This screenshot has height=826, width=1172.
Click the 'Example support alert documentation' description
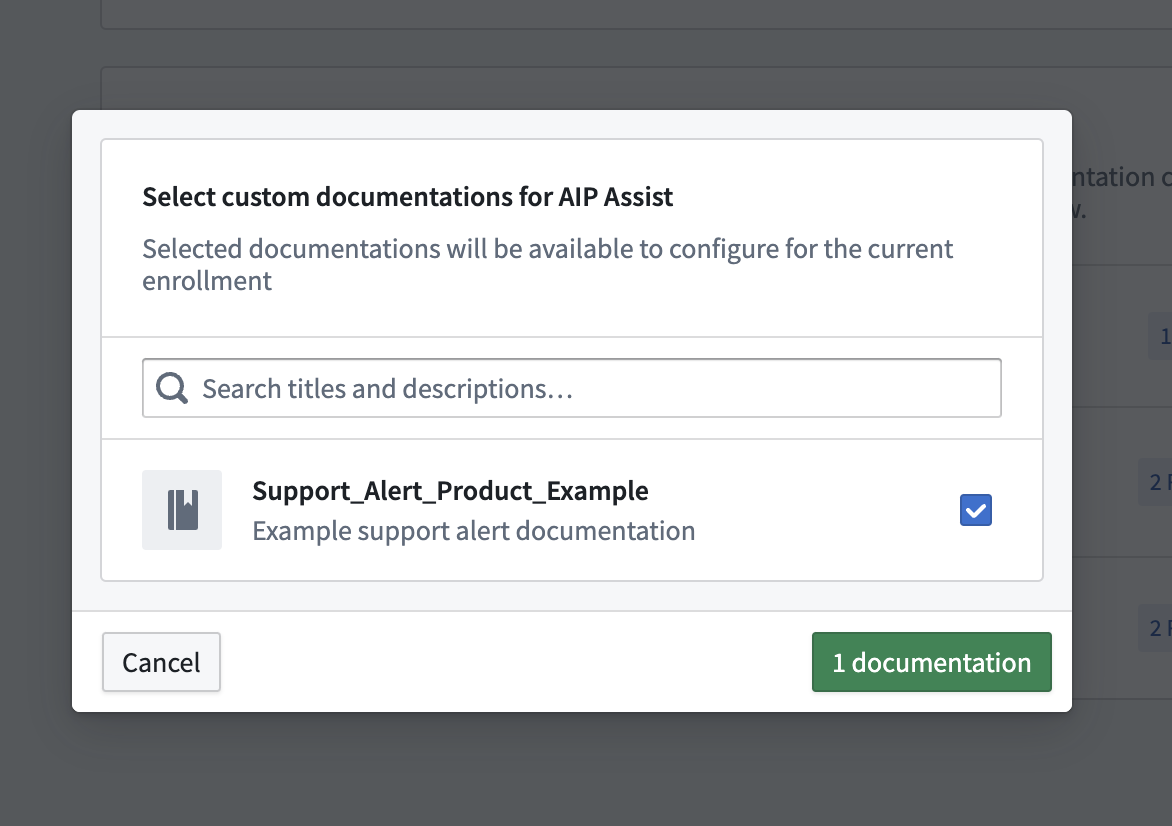tap(474, 531)
